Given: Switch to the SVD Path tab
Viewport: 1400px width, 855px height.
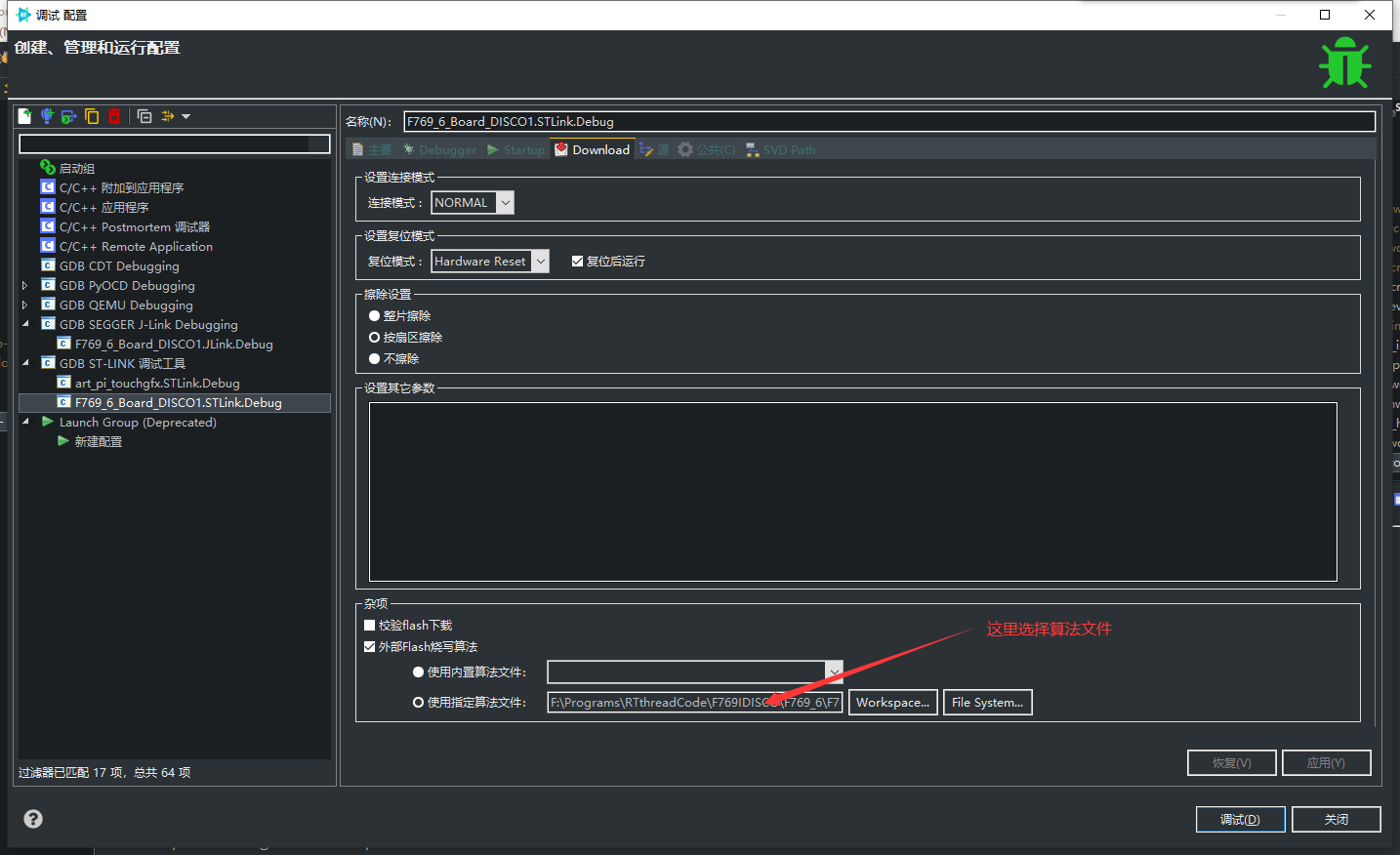Looking at the screenshot, I should click(780, 149).
